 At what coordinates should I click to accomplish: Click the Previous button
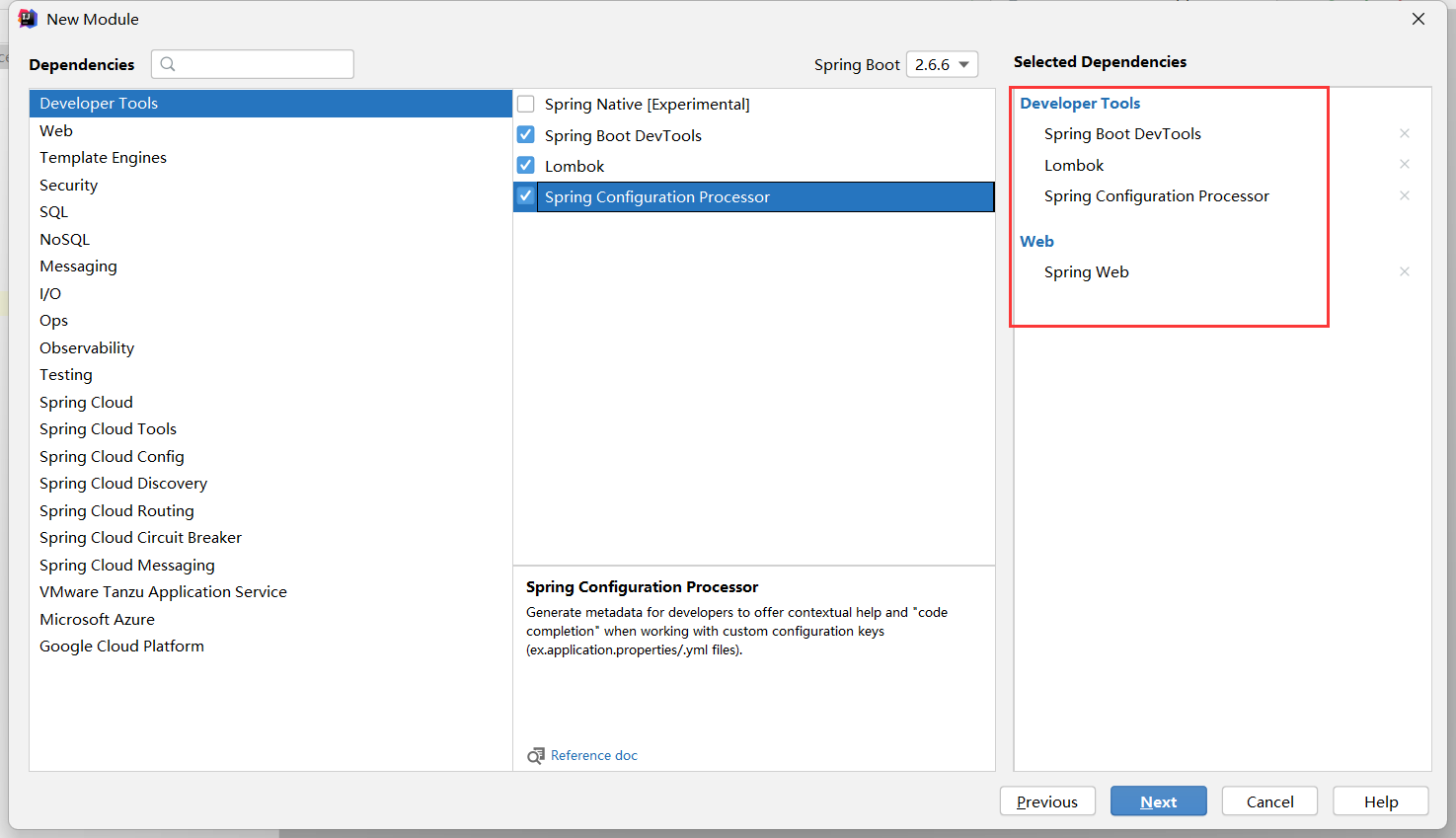pyautogui.click(x=1046, y=801)
